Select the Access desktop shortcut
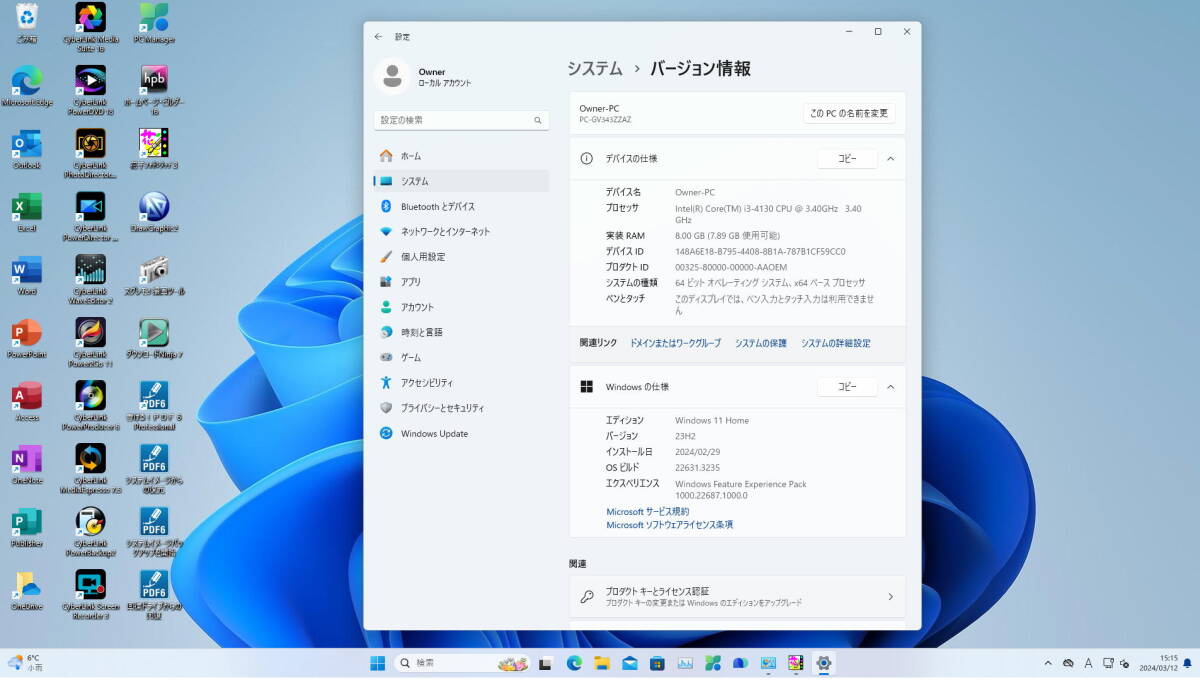Screen dimensions: 1200x680 click(27, 400)
